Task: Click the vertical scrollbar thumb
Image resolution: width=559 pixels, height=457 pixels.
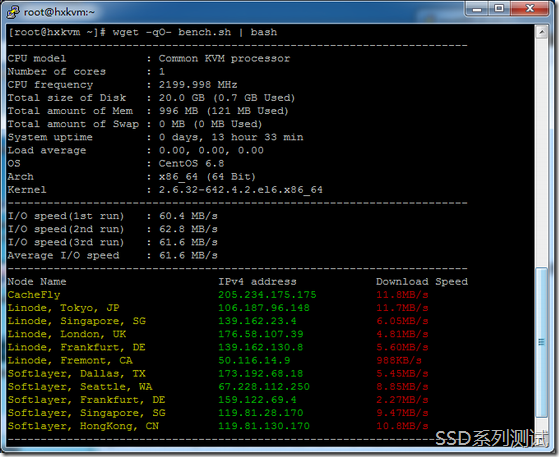Action: 542,342
